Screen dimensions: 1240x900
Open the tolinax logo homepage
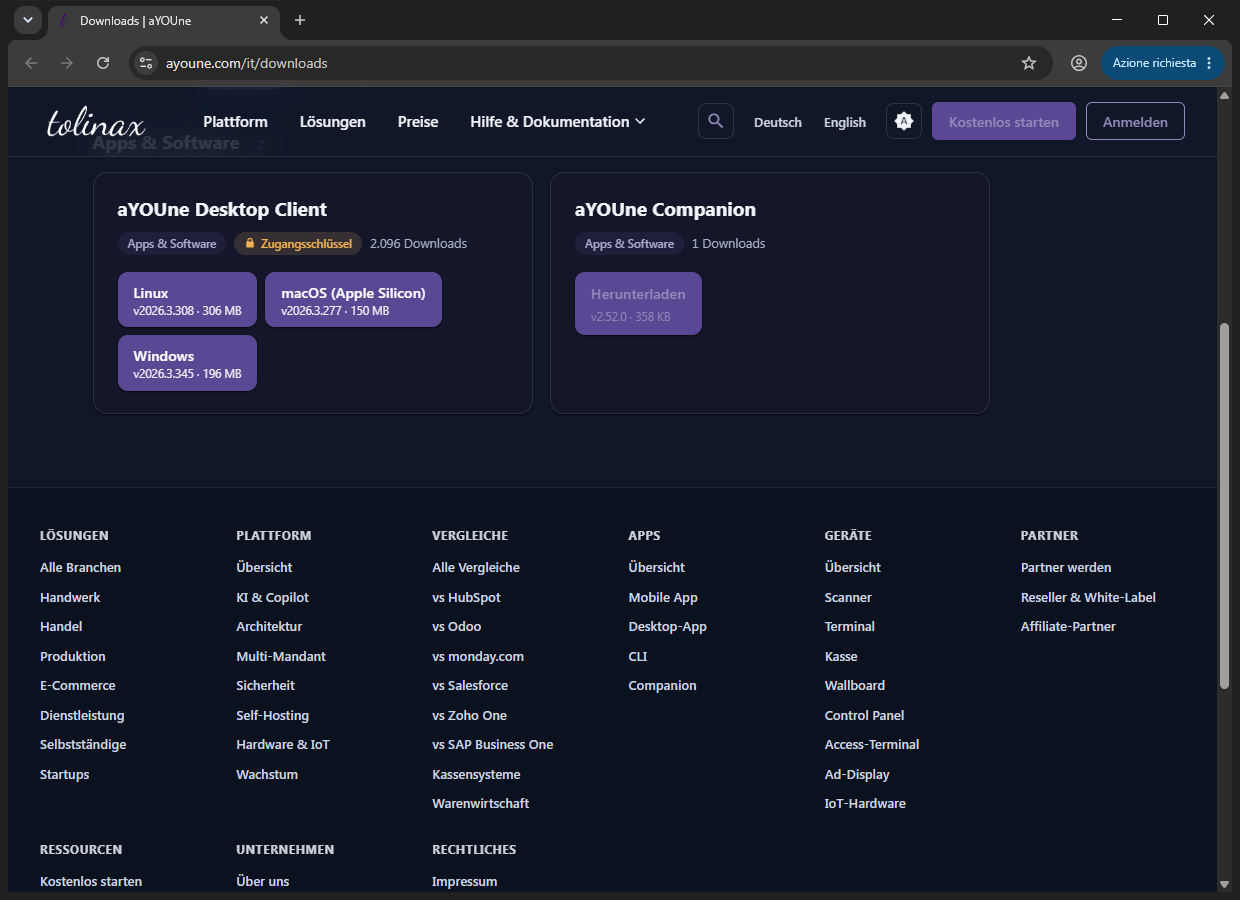[96, 122]
